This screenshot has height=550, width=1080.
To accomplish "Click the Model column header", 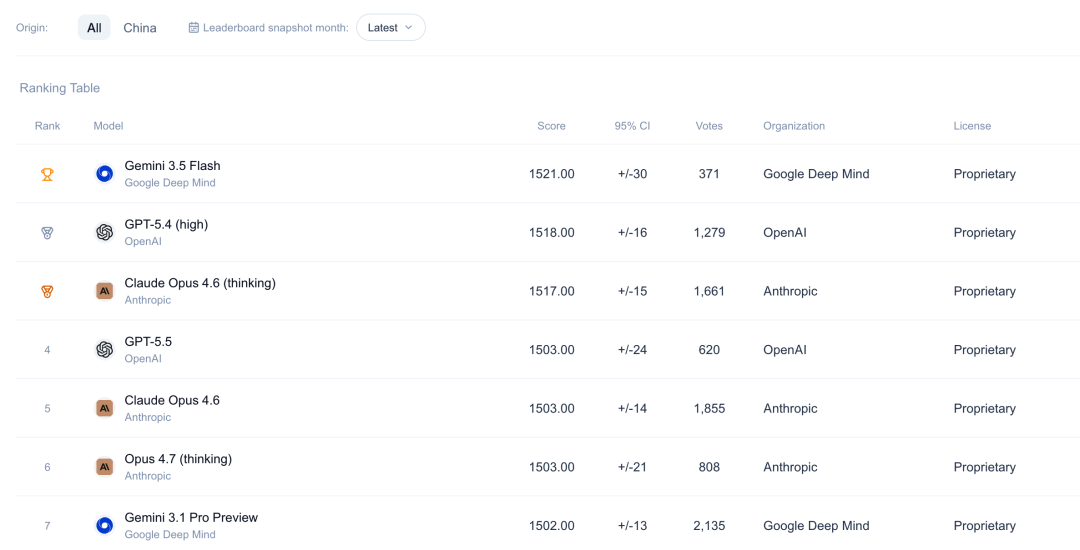I will pos(108,126).
